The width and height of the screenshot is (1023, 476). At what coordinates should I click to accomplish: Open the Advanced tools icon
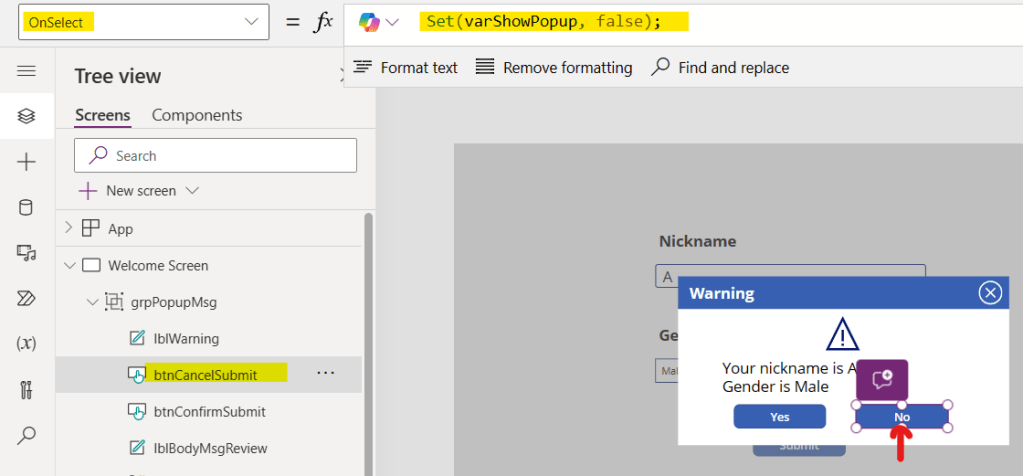click(x=27, y=389)
